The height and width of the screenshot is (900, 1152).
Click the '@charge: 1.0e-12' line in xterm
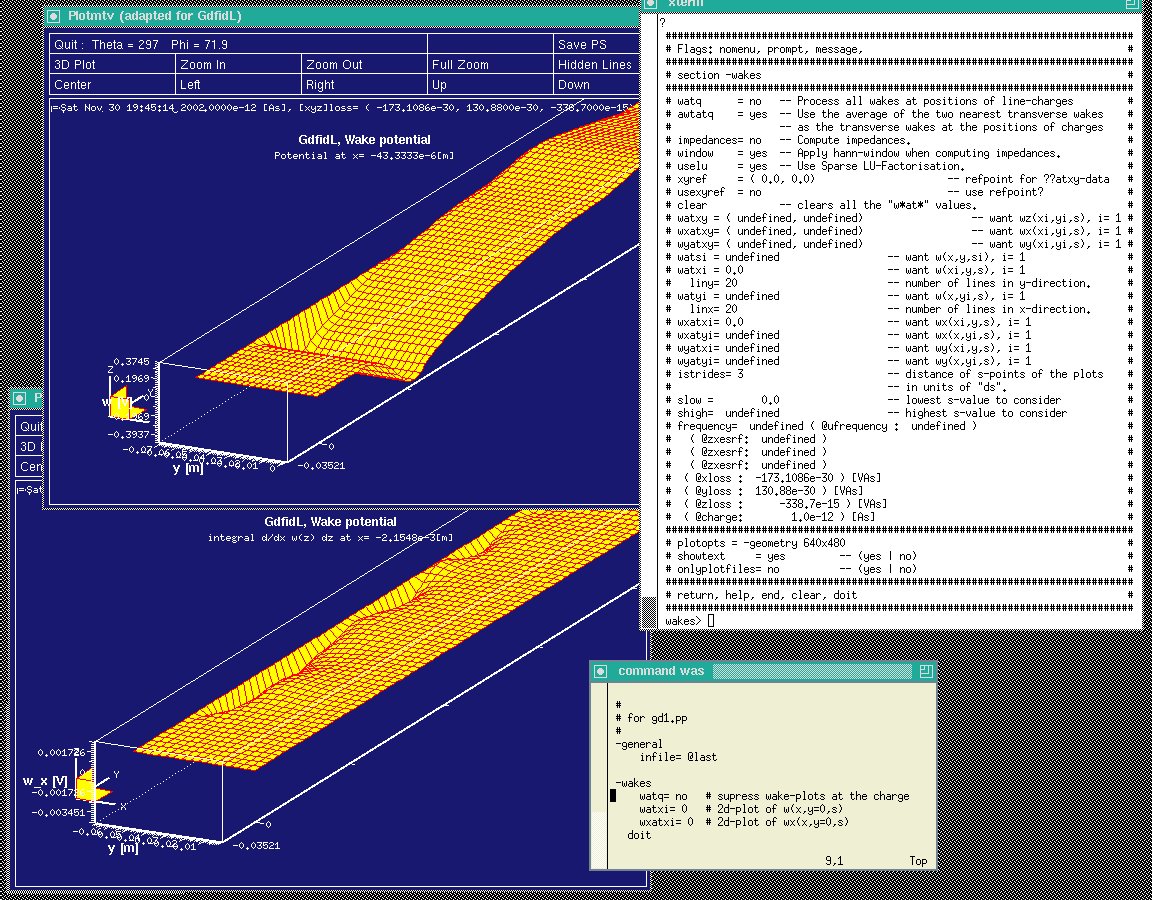(899, 517)
